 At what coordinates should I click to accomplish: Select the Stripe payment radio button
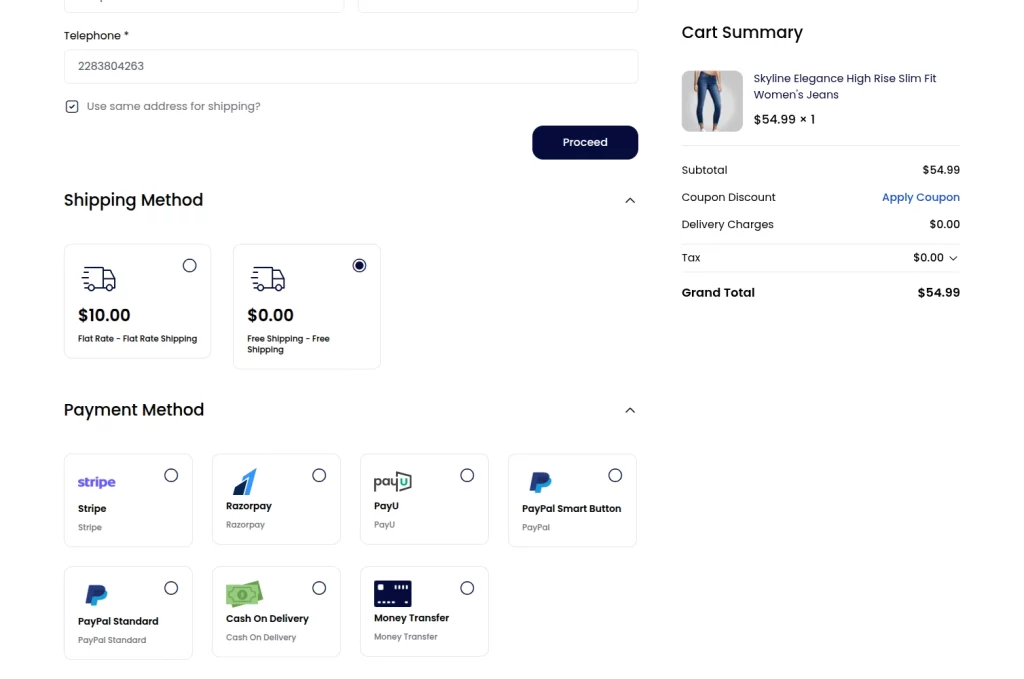point(171,475)
